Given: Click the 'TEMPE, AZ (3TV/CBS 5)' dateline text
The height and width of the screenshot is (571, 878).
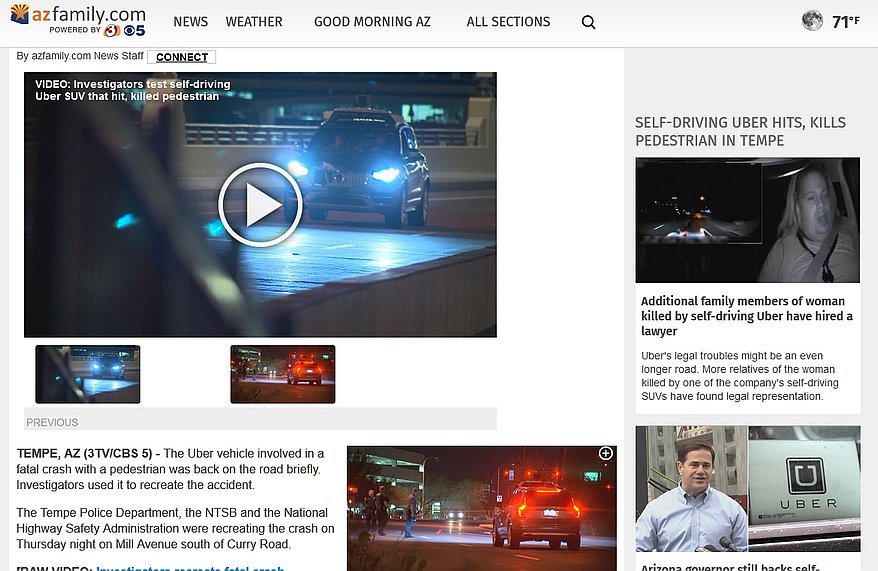Looking at the screenshot, I should coord(84,453).
